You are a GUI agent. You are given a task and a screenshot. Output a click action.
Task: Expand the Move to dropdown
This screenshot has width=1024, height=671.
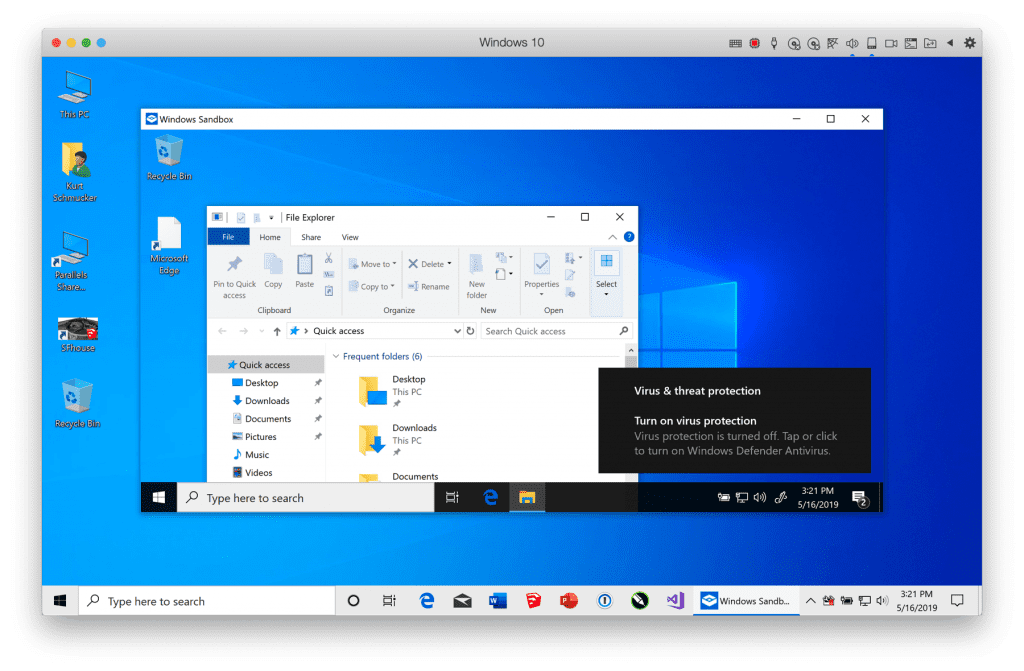pos(394,264)
